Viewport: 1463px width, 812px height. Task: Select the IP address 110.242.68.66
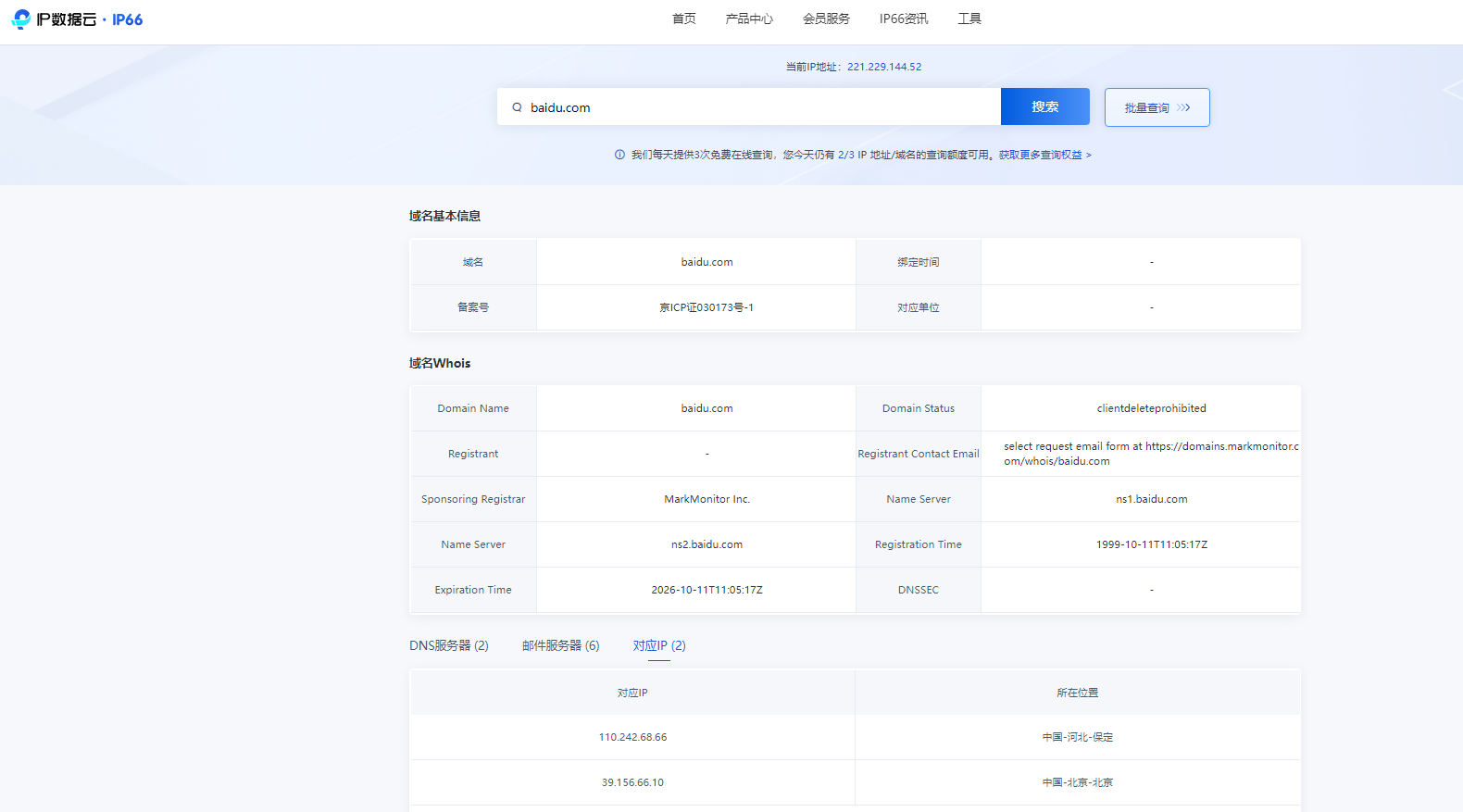632,737
